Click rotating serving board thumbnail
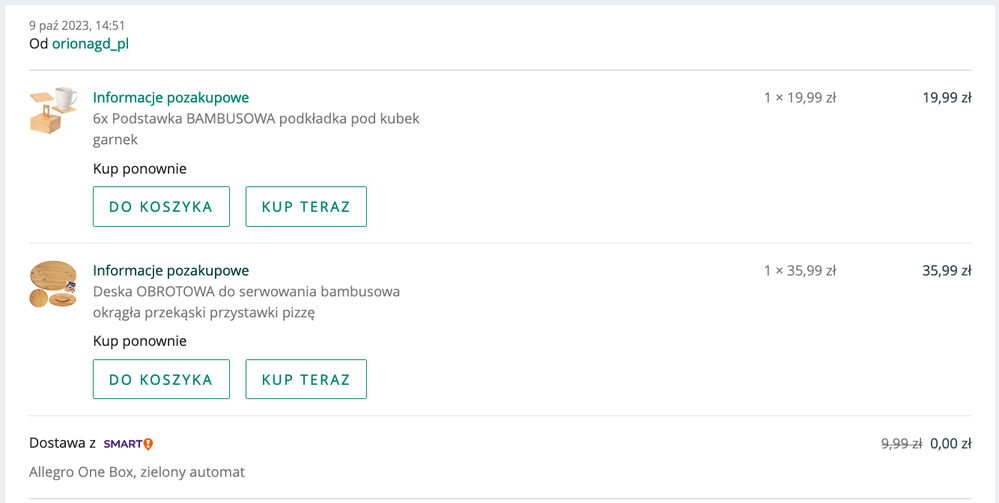This screenshot has height=503, width=999. 54,284
